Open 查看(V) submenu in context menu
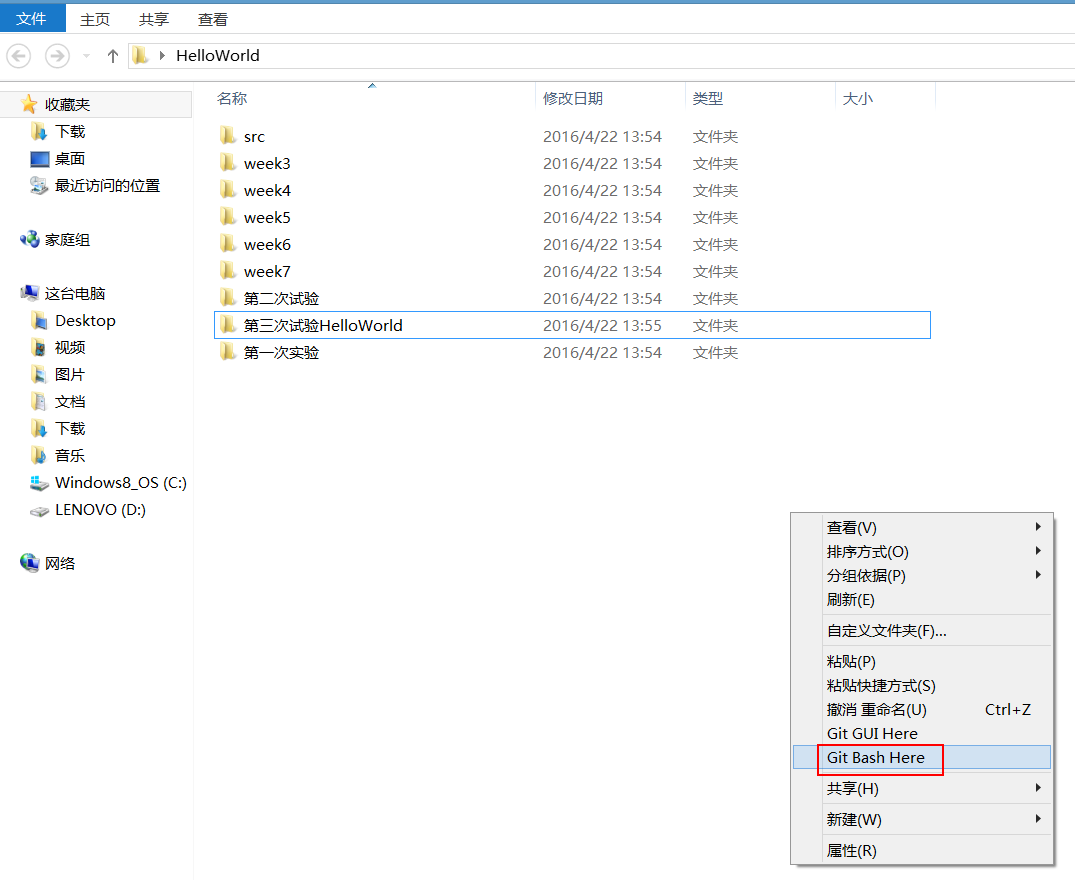The width and height of the screenshot is (1075, 880). (x=923, y=527)
